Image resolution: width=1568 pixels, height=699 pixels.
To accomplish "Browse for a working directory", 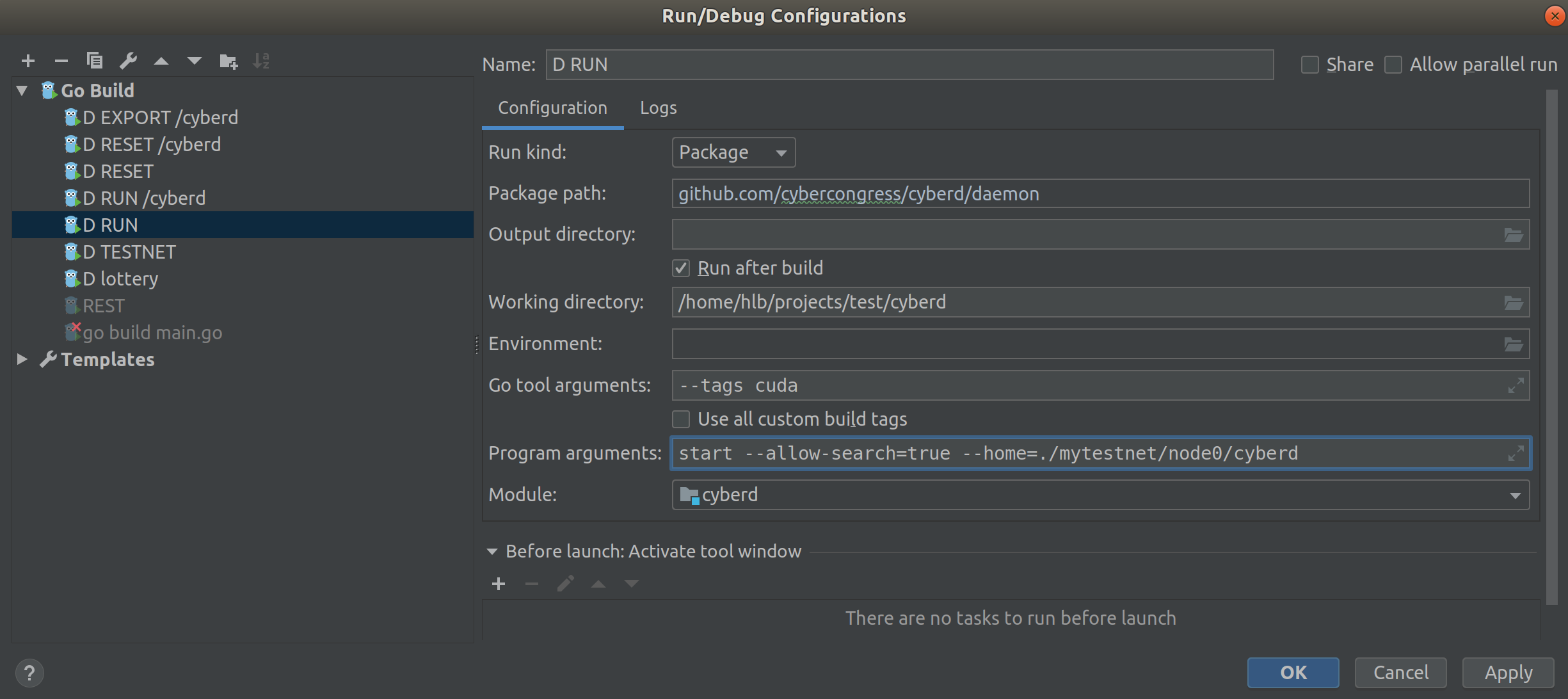I will click(x=1513, y=301).
